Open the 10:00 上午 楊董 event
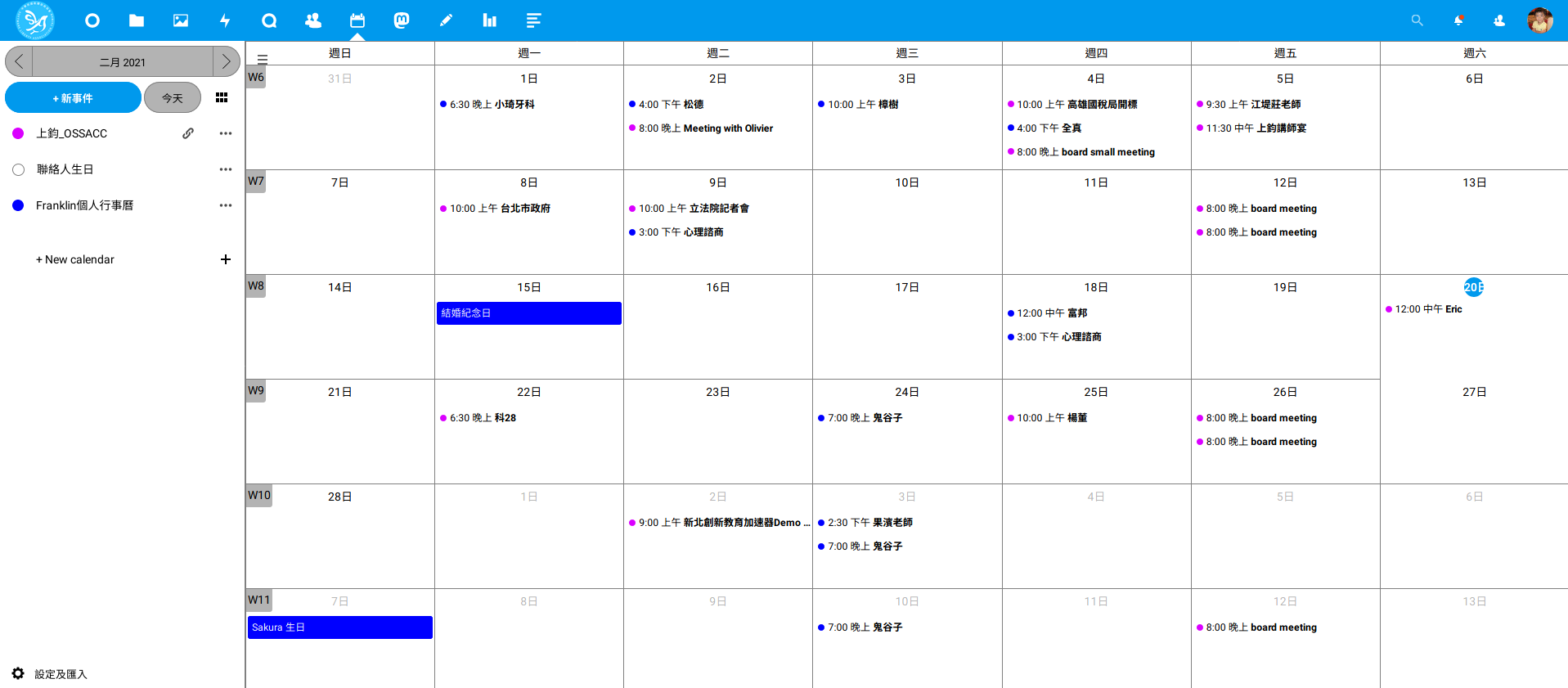This screenshot has height=688, width=1568. (x=1047, y=418)
